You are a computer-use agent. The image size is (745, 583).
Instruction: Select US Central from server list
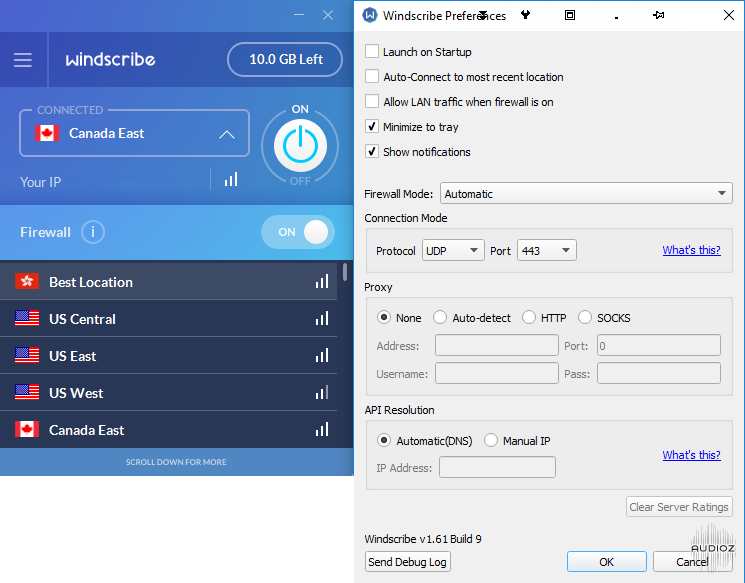point(169,318)
